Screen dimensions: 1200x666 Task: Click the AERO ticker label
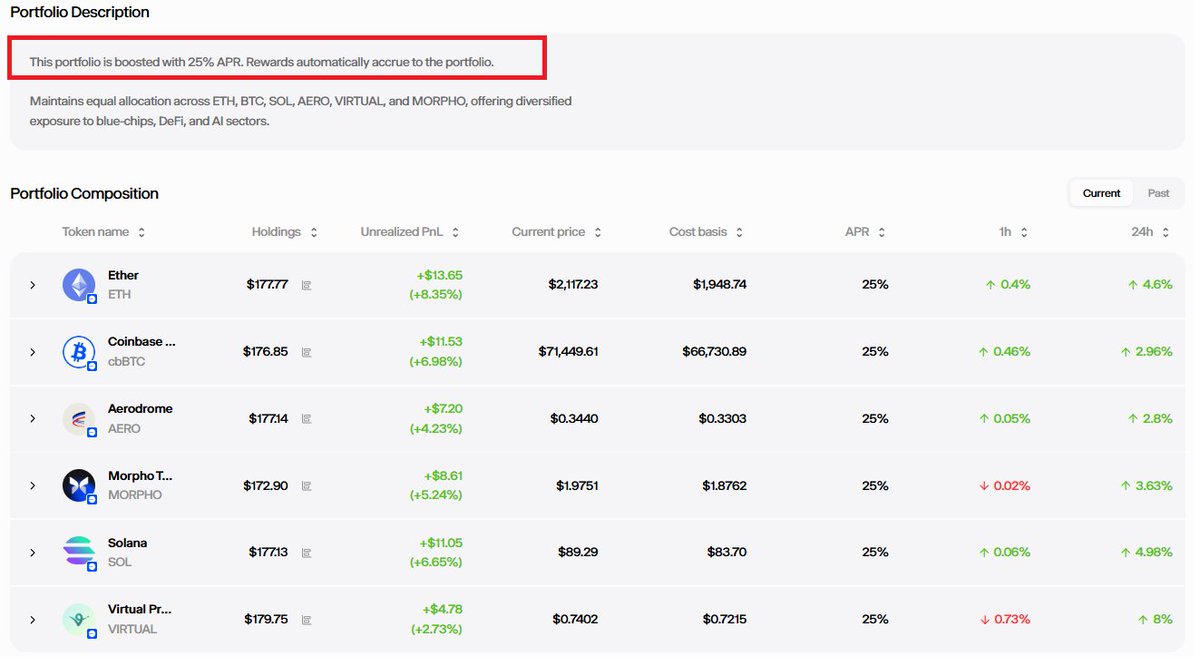[x=124, y=428]
